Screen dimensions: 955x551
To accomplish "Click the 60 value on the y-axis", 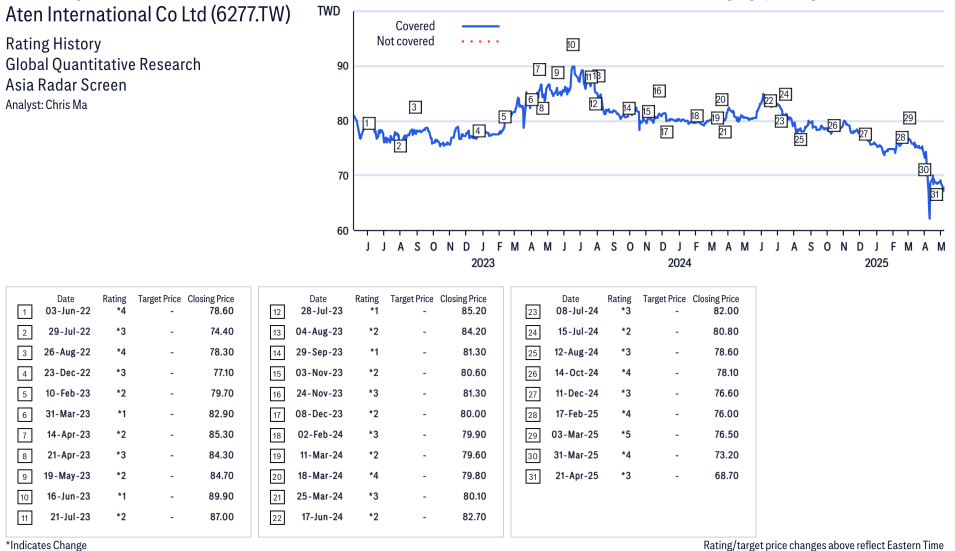I will click(x=343, y=231).
